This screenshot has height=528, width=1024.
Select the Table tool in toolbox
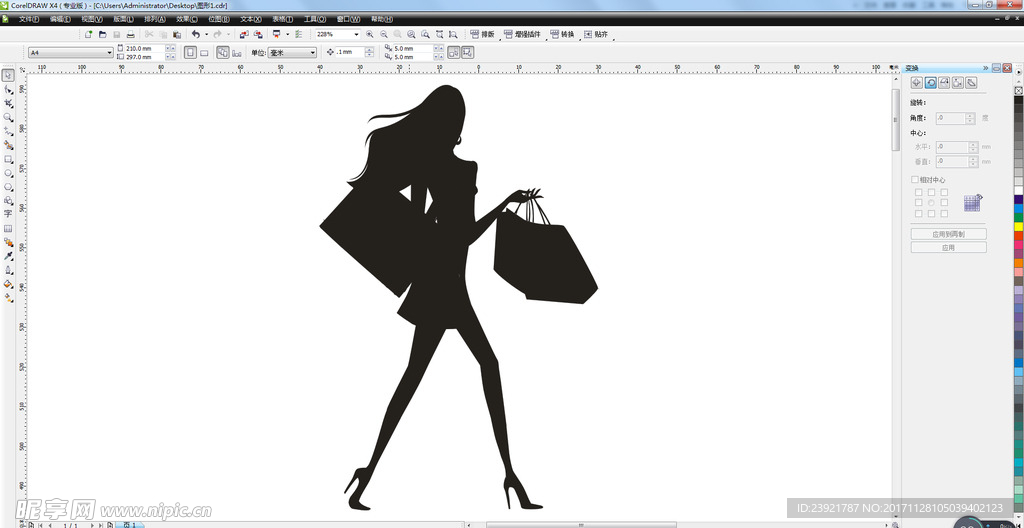pyautogui.click(x=8, y=228)
